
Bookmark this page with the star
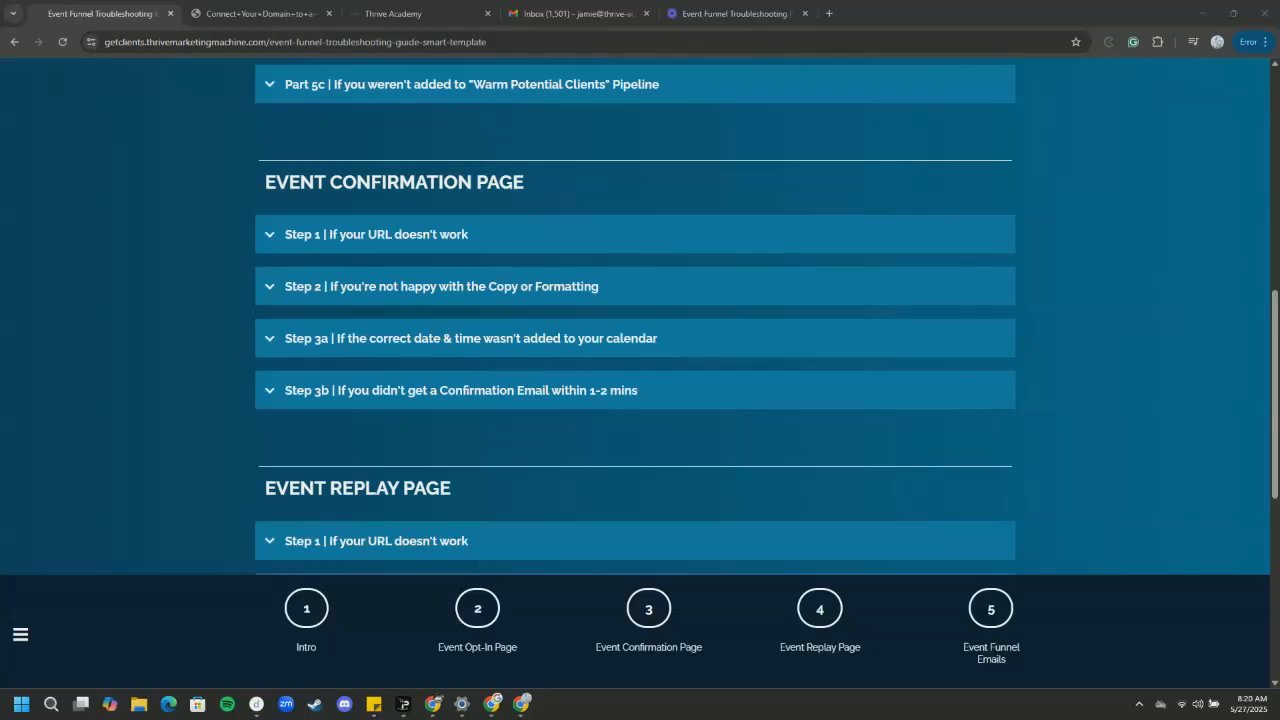[x=1076, y=42]
